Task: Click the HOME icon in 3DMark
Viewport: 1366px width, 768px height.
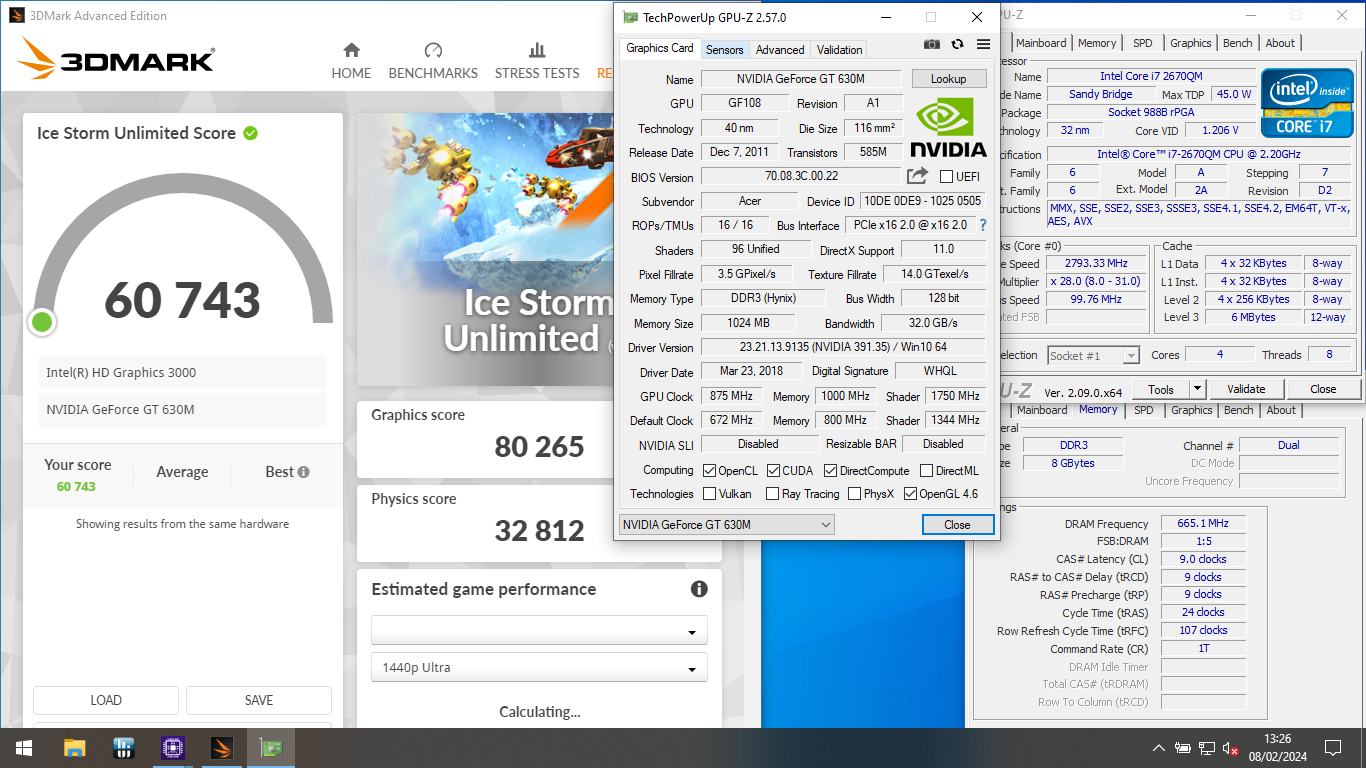Action: coord(351,50)
